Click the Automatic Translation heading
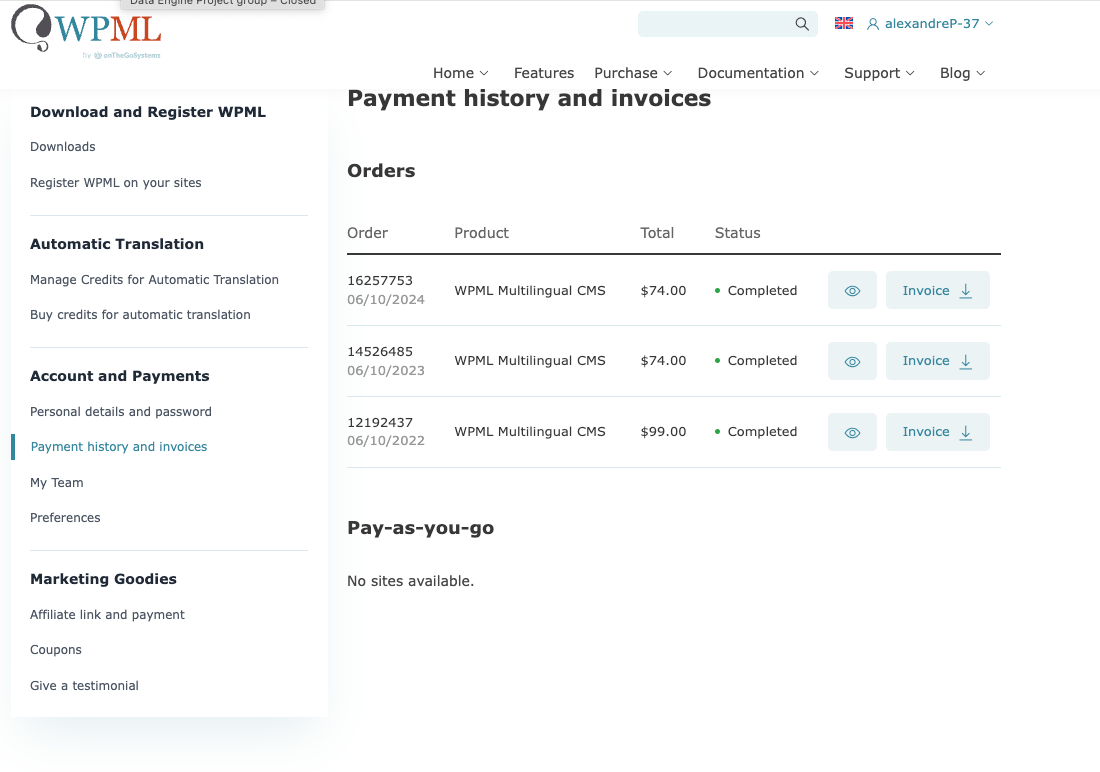Image resolution: width=1100 pixels, height=772 pixels. (117, 244)
